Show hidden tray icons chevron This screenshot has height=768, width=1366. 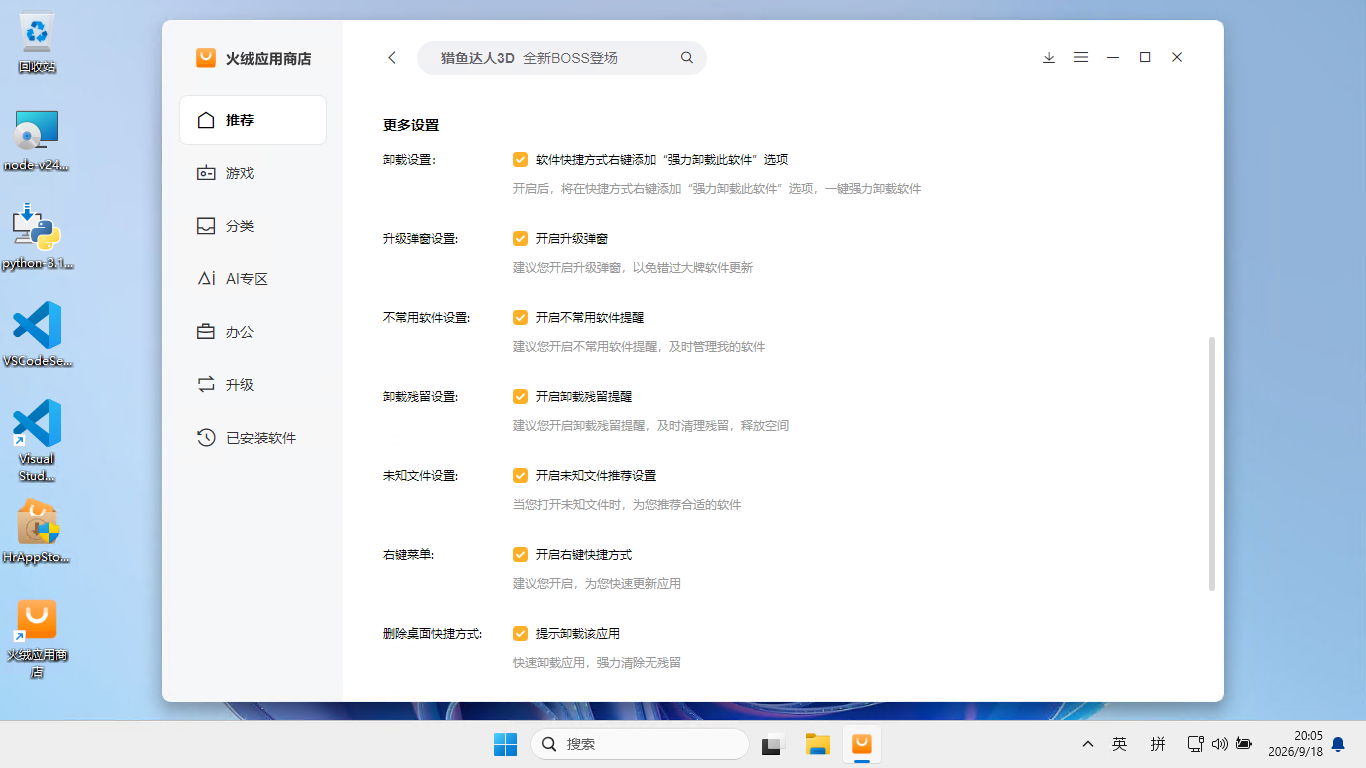(1088, 744)
